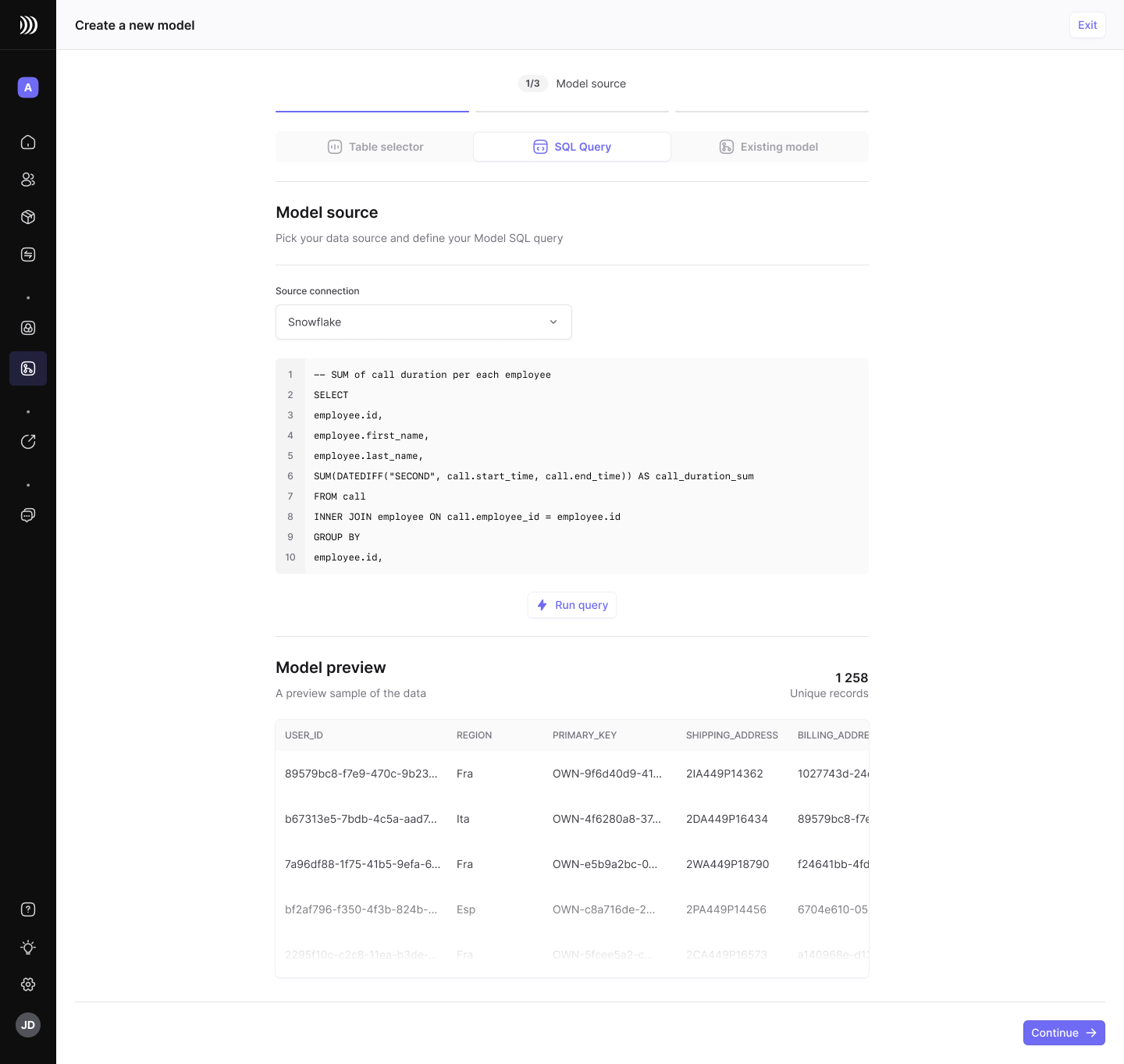Click the home icon in sidebar
The width and height of the screenshot is (1124, 1064).
tap(28, 142)
